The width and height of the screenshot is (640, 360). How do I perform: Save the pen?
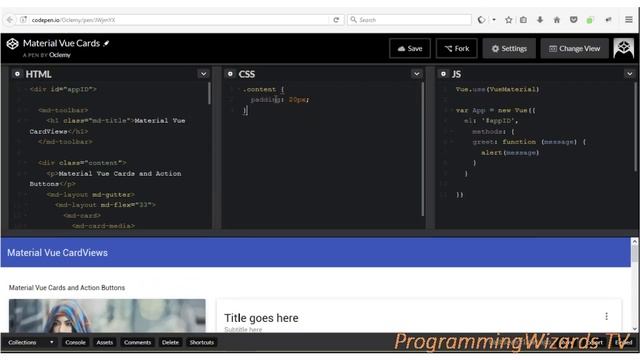(410, 49)
